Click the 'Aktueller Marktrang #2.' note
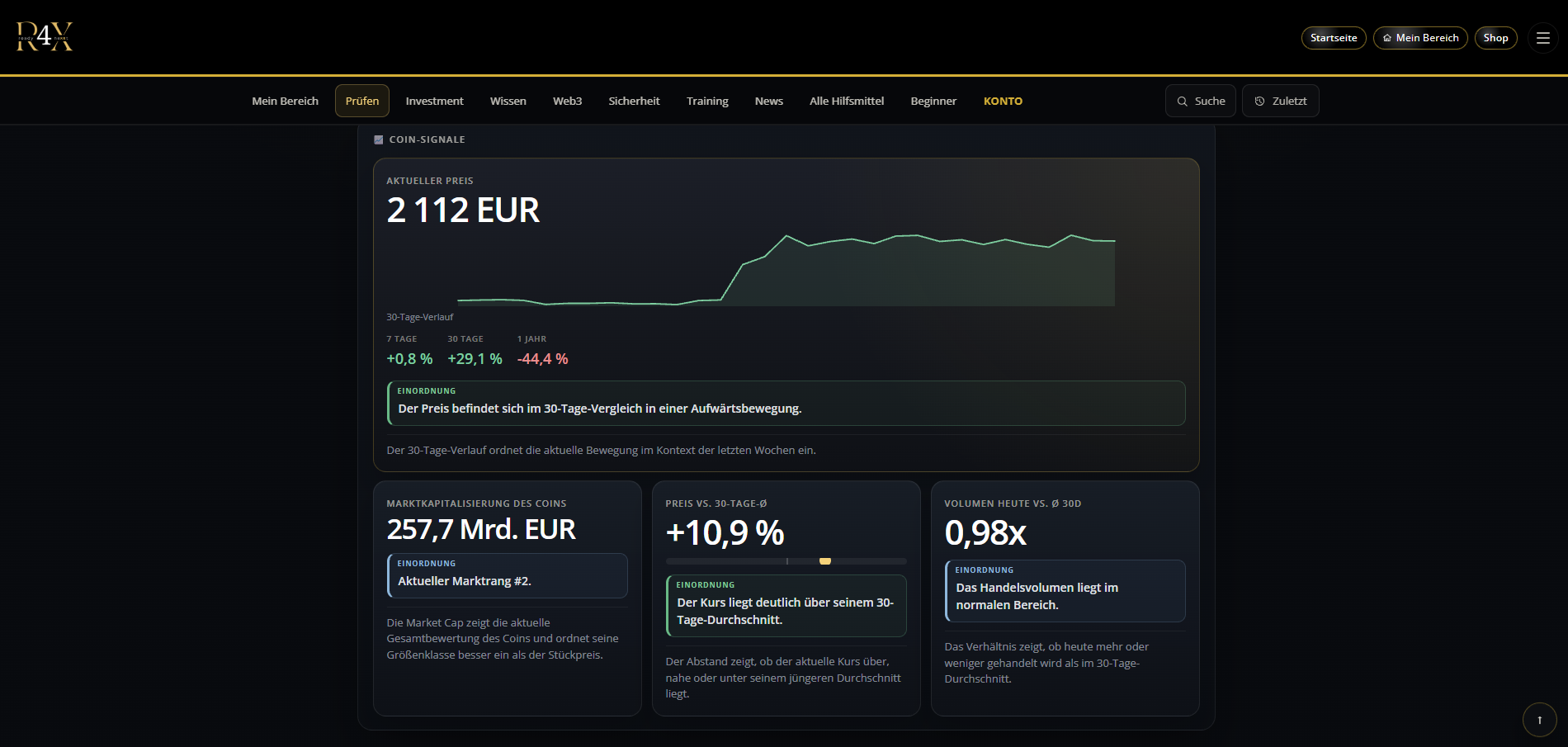1568x747 pixels. (508, 575)
